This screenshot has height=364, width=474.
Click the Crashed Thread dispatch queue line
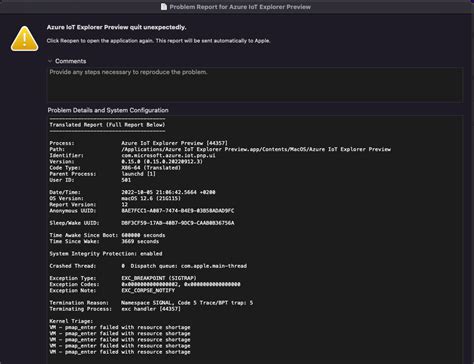[148, 266]
